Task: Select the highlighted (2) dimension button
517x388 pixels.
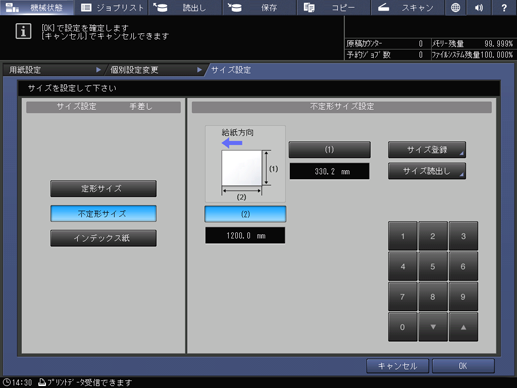Action: (x=245, y=214)
